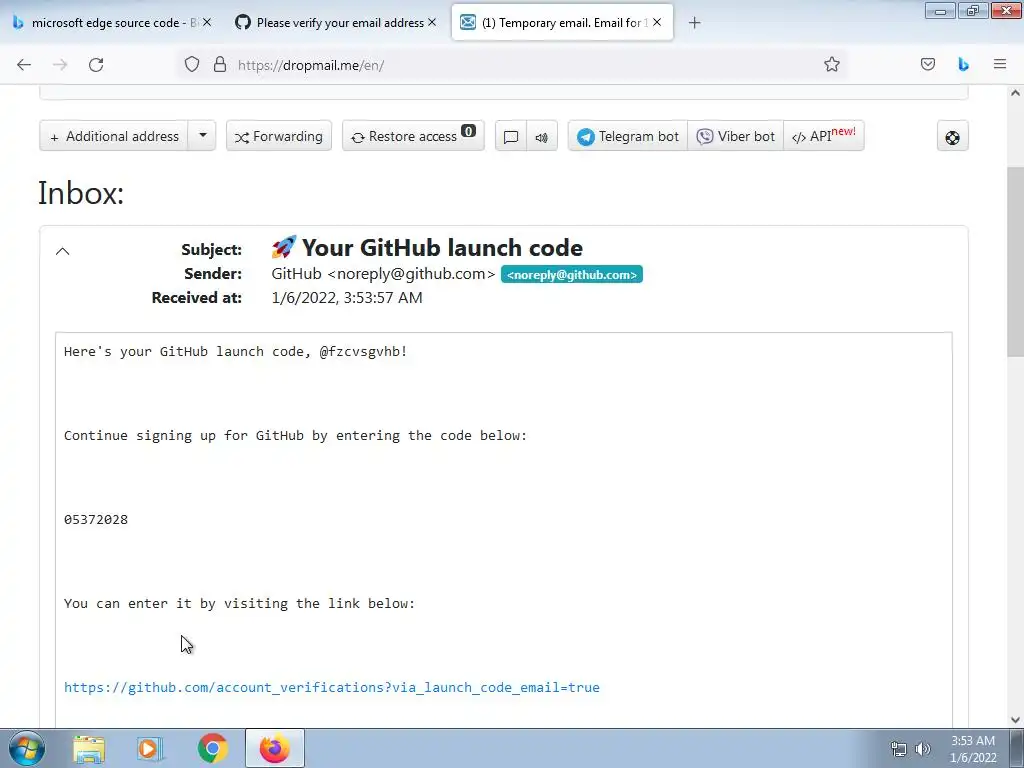Close the microsoft edge source code tab
This screenshot has height=768, width=1024.
pos(207,22)
